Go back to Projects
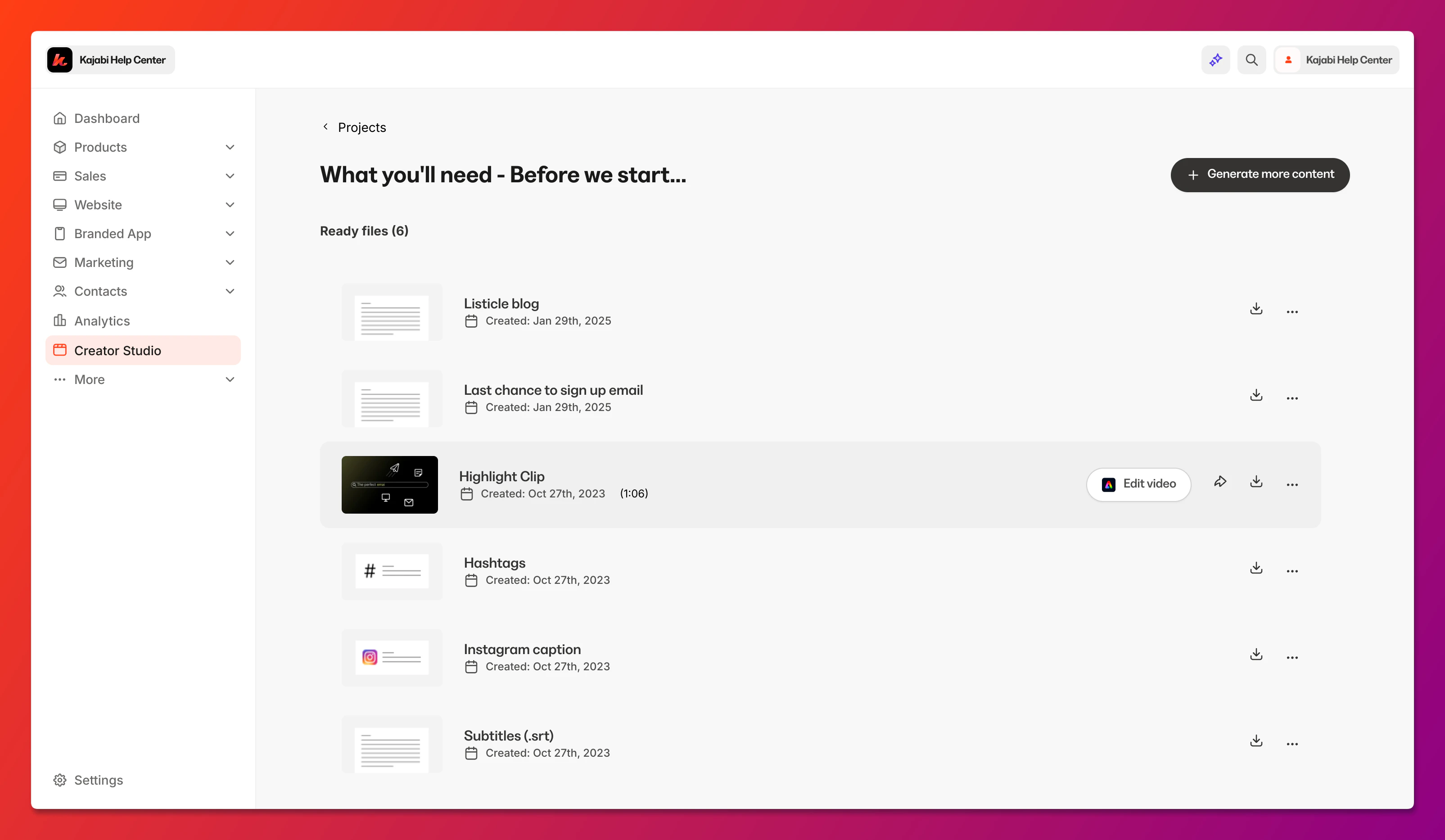 354,126
